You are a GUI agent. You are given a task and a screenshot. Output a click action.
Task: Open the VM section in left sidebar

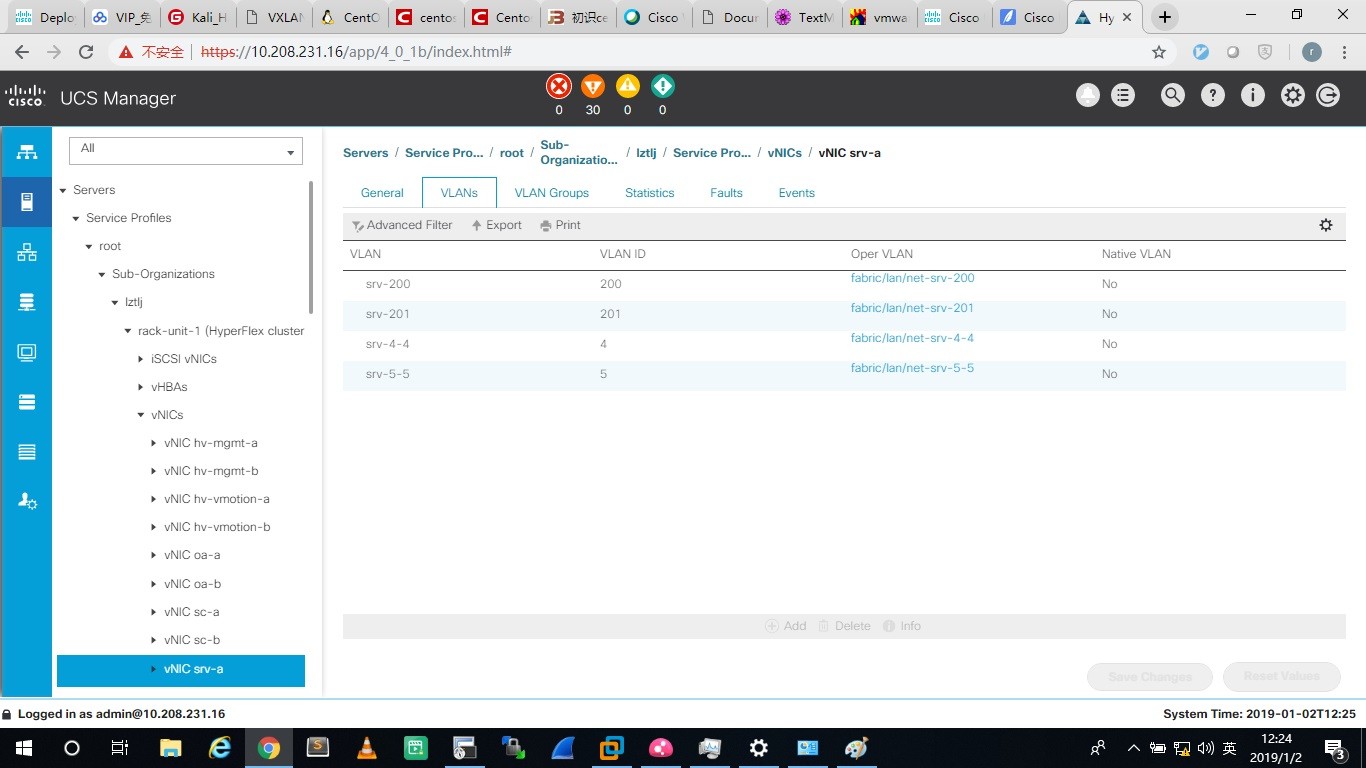click(27, 352)
